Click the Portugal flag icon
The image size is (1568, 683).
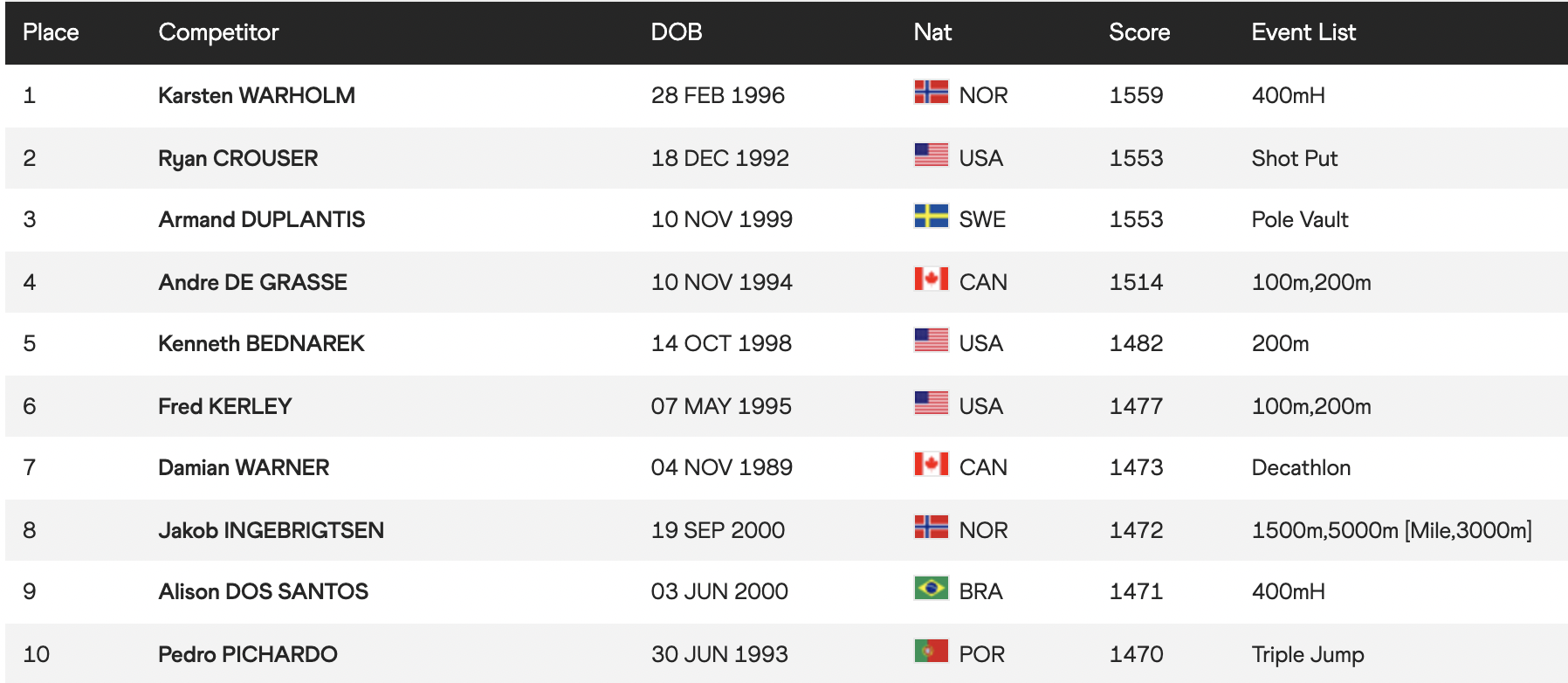click(931, 652)
